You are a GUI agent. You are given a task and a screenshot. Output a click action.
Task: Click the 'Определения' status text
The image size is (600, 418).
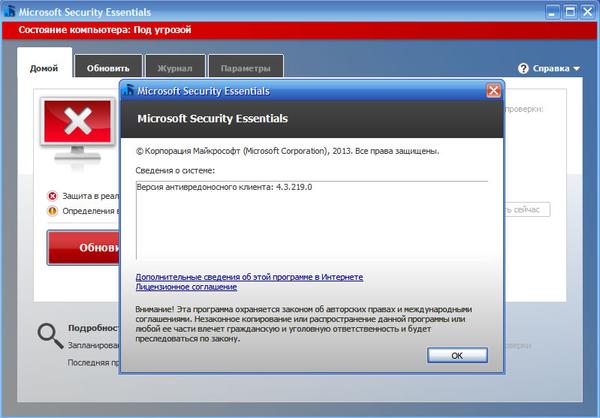click(x=91, y=211)
